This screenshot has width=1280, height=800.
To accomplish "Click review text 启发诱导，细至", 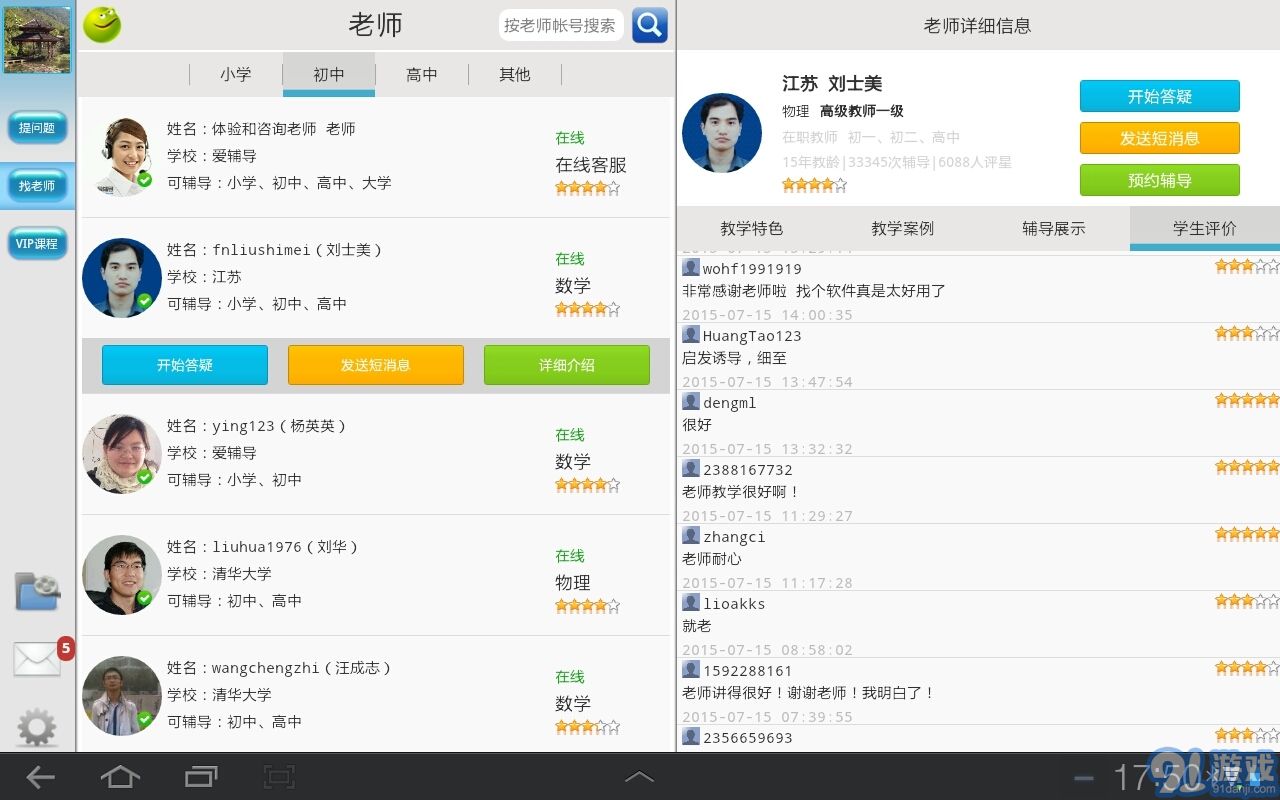I will (734, 358).
